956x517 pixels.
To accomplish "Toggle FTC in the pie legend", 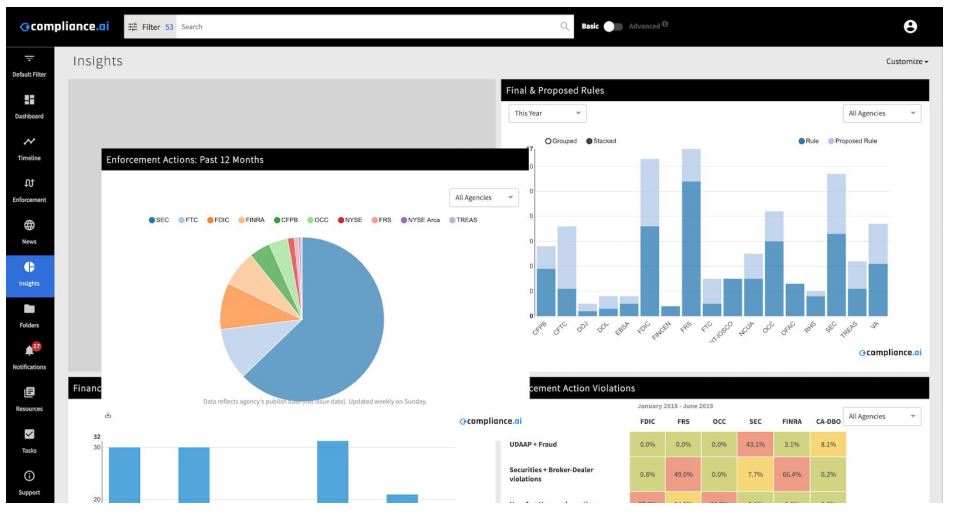I will (x=188, y=220).
